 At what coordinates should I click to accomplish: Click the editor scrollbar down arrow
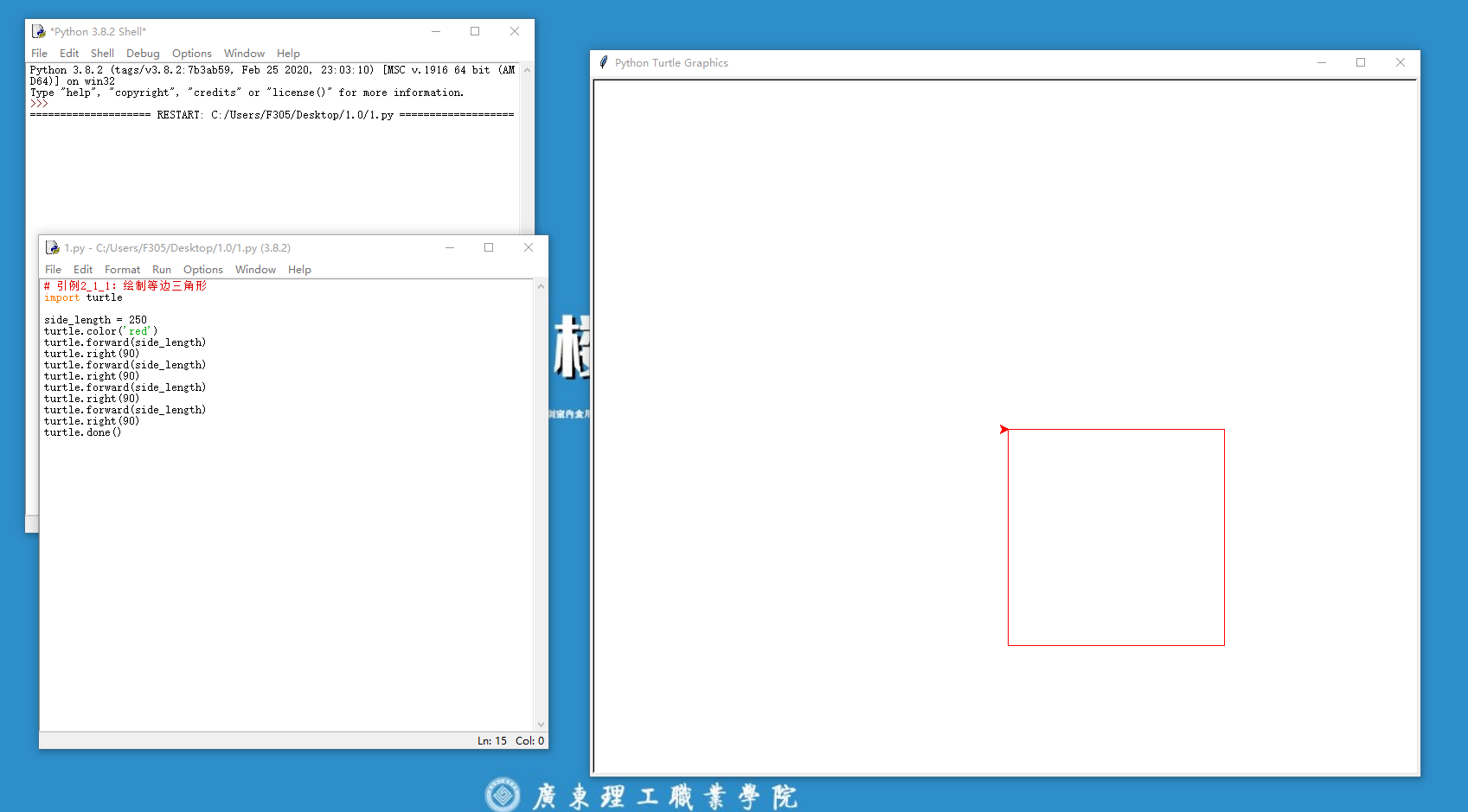(x=541, y=725)
